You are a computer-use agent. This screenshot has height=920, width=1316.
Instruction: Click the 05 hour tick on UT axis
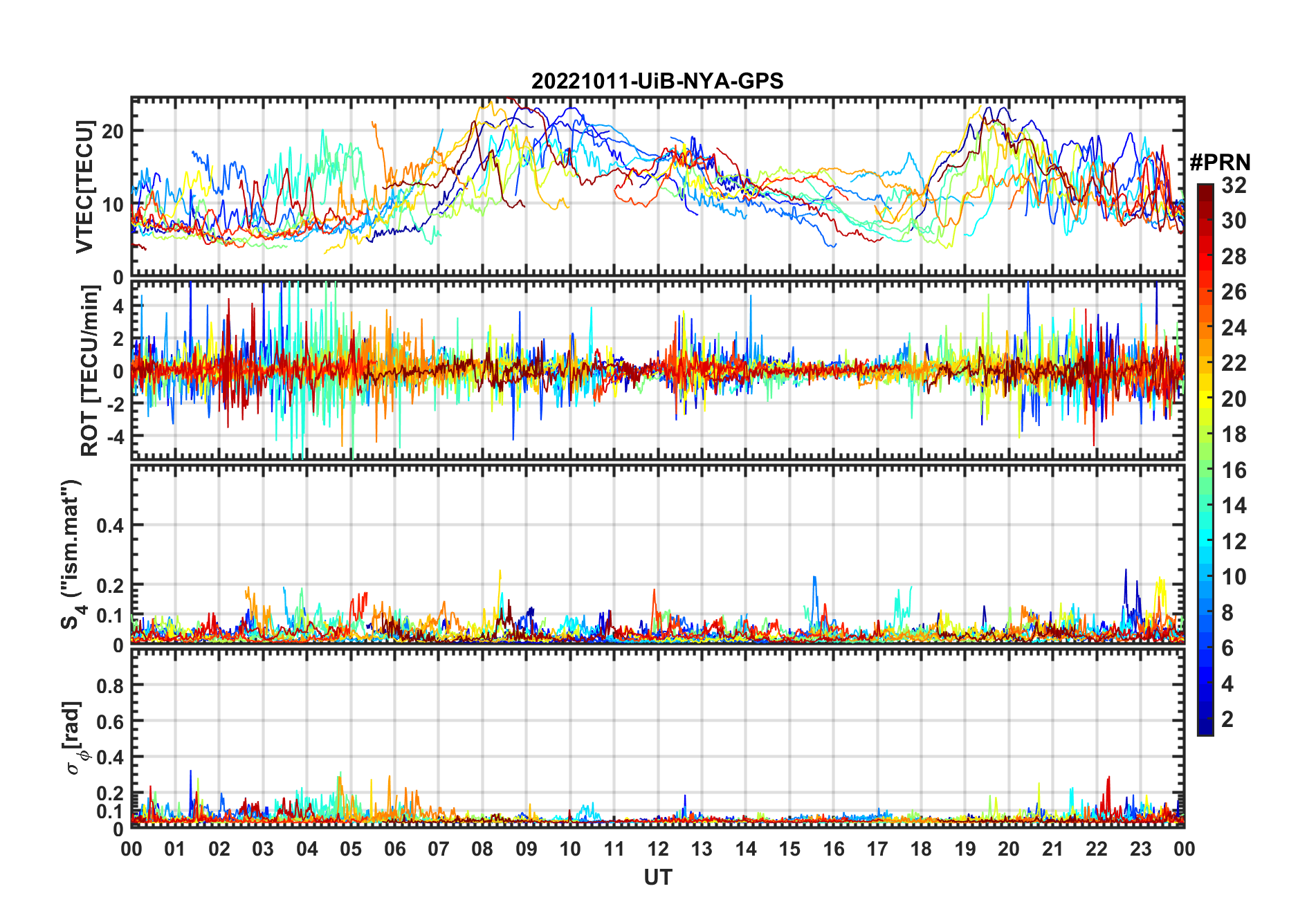click(x=351, y=849)
